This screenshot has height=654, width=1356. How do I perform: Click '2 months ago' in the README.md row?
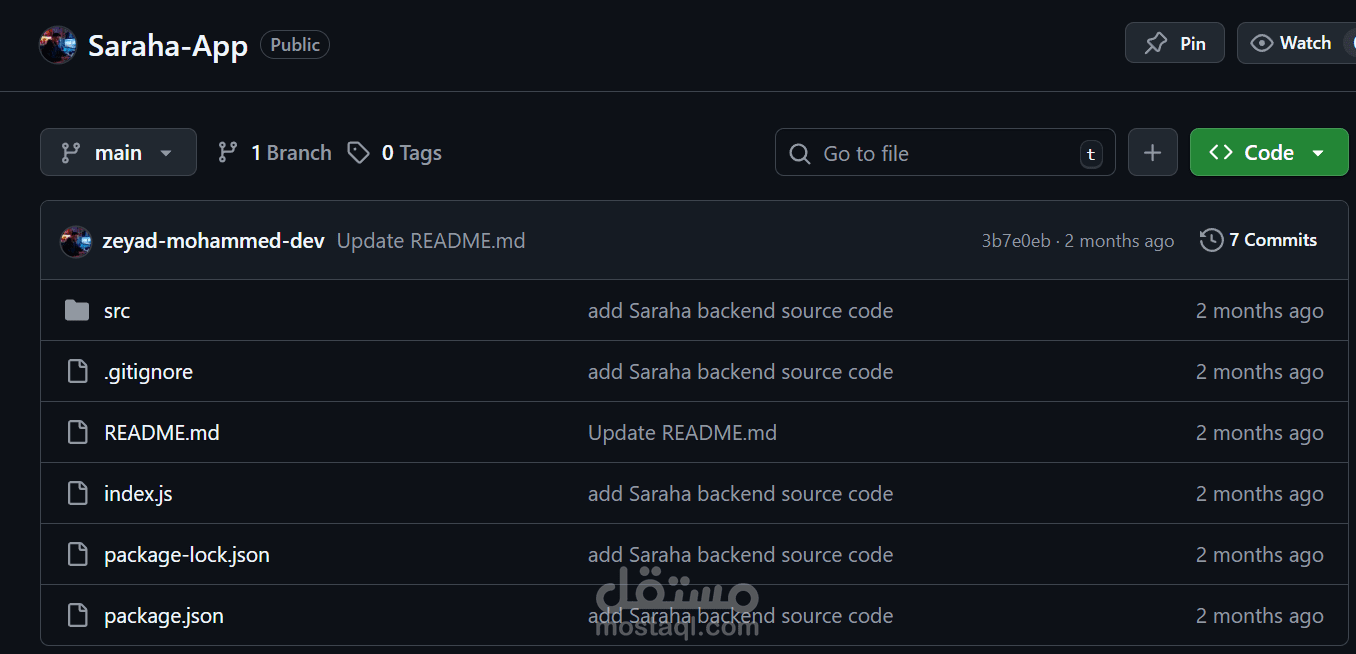[x=1260, y=433]
